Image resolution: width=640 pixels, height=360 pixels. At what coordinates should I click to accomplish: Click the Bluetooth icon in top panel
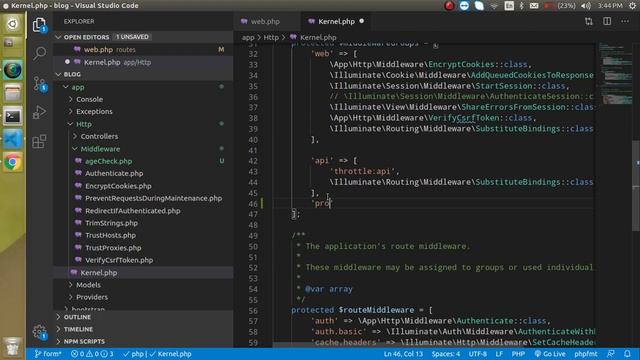(x=521, y=6)
